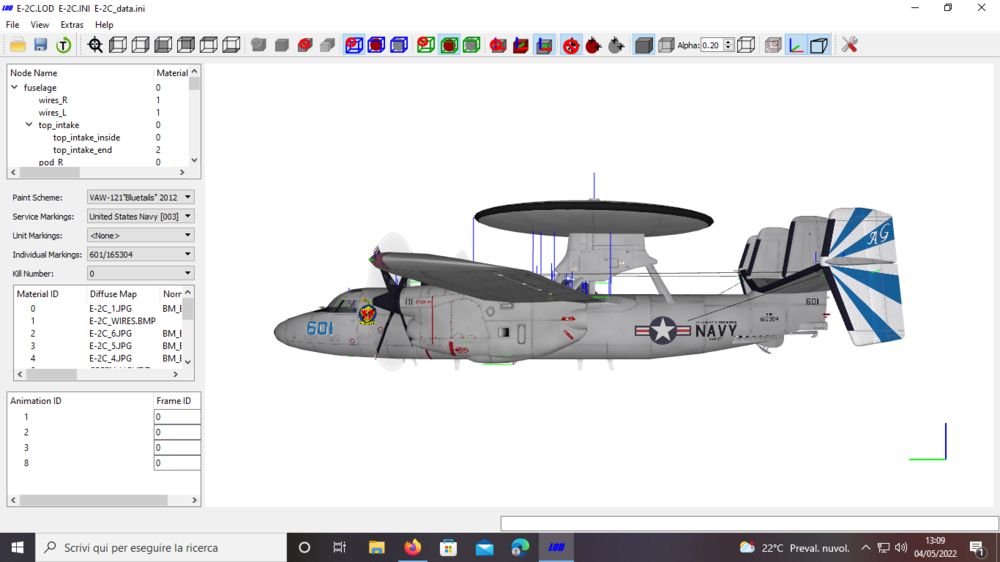Switch to view cube with top face shaded
This screenshot has height=562, width=1000.
click(209, 45)
